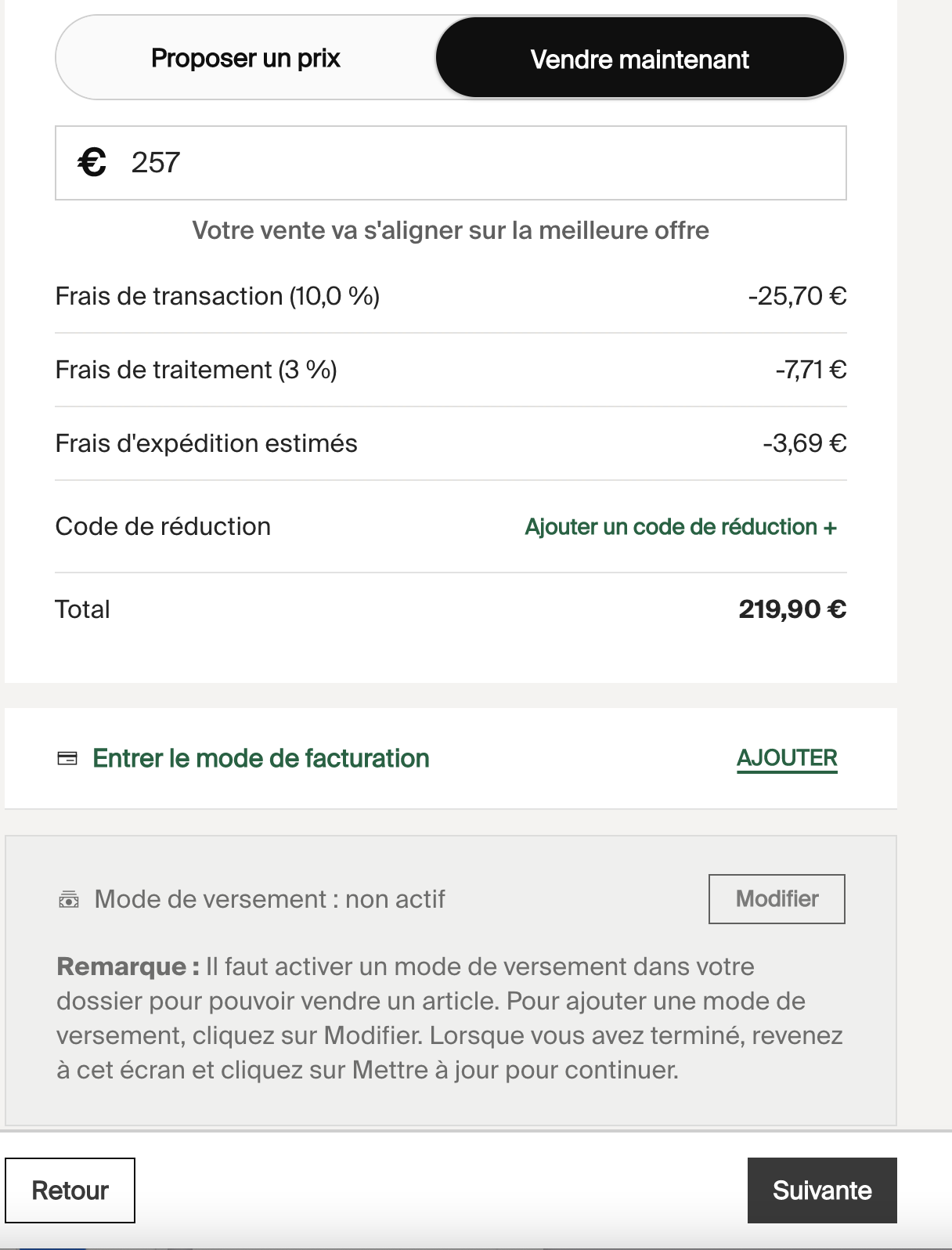The image size is (952, 1250).
Task: Open Entrer le mode de facturation
Action: click(261, 758)
